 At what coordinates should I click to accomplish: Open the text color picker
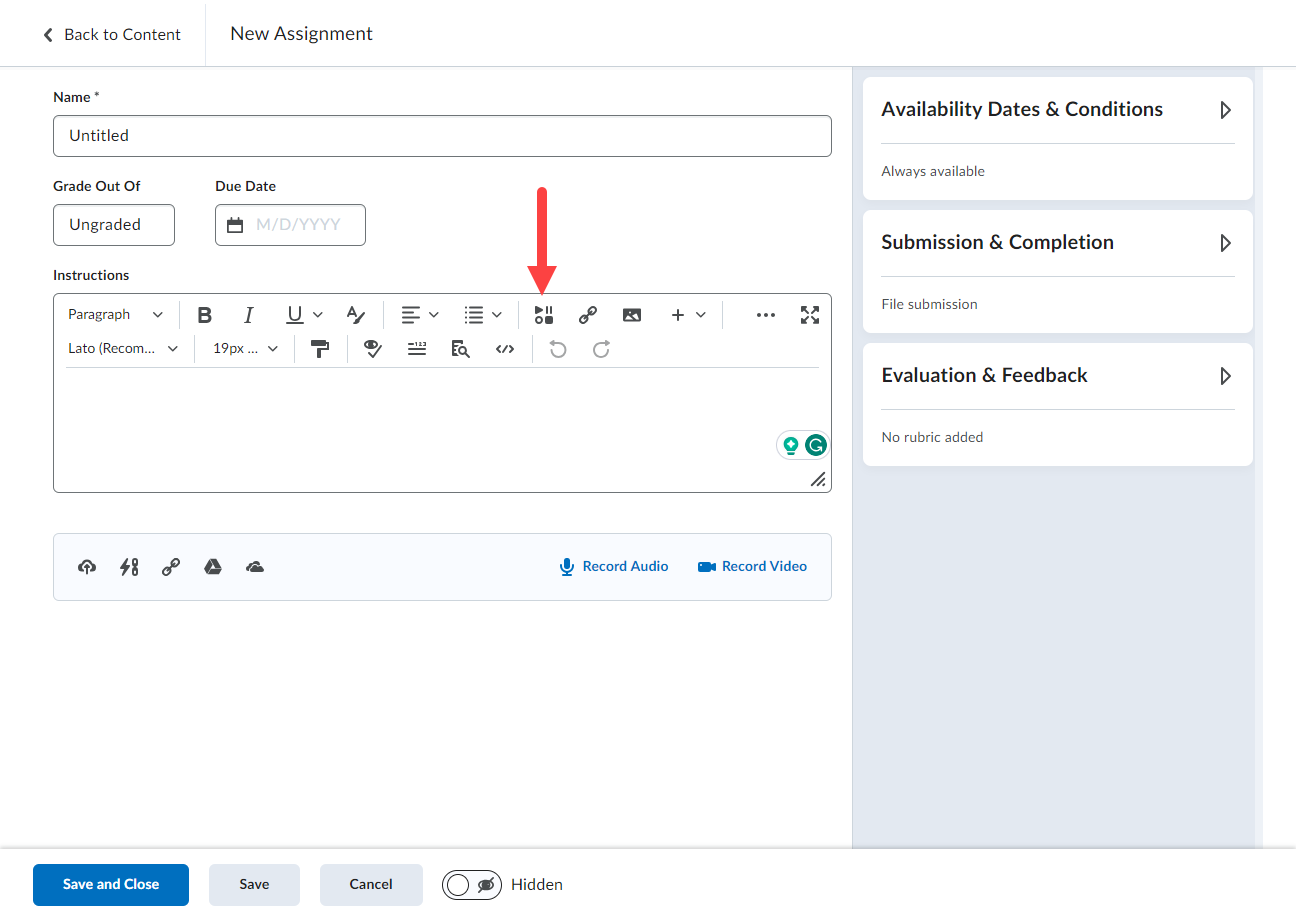point(356,315)
